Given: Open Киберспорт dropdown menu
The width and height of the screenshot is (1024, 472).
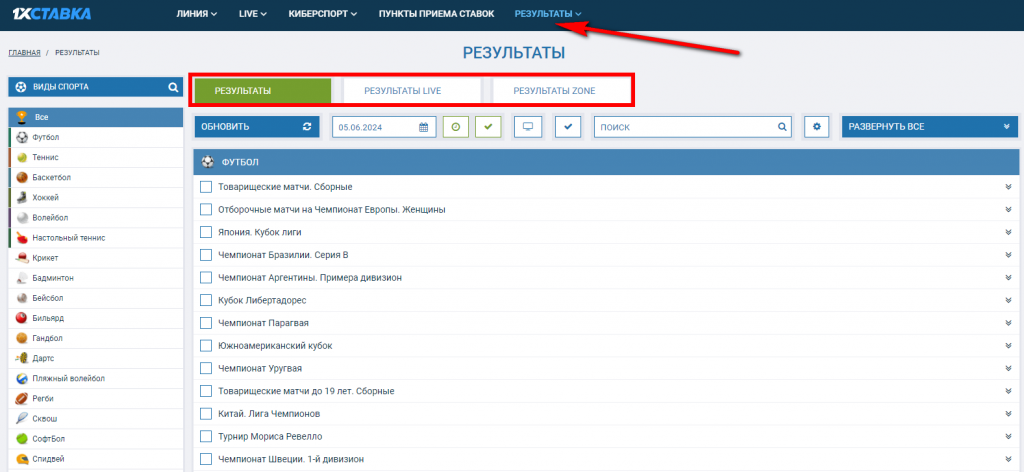Looking at the screenshot, I should point(323,14).
